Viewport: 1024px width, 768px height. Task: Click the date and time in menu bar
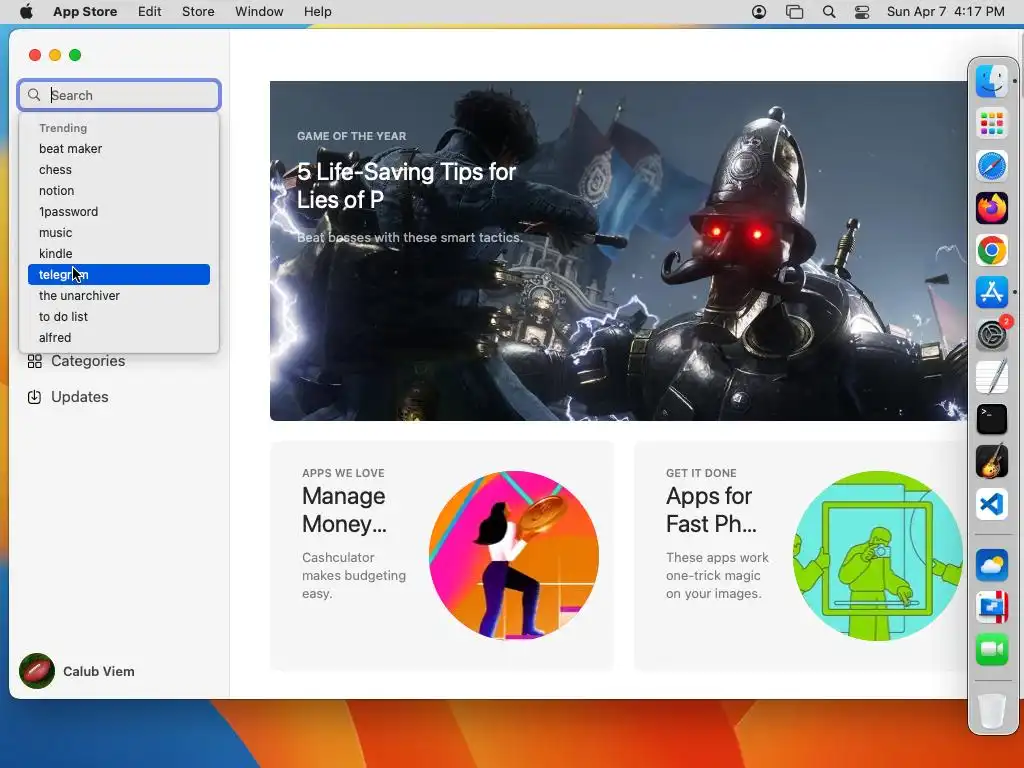[x=945, y=12]
